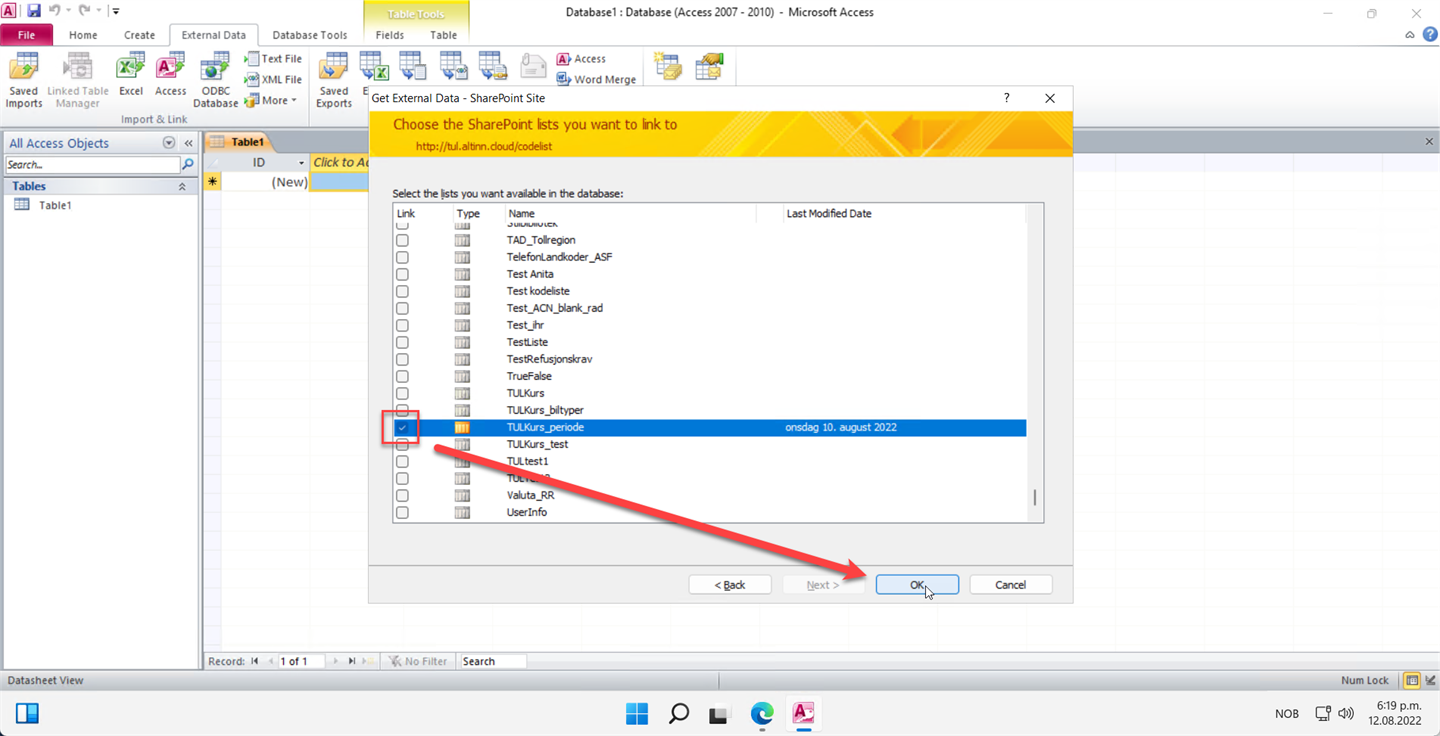
Task: Open Task View on taskbar
Action: 720,713
